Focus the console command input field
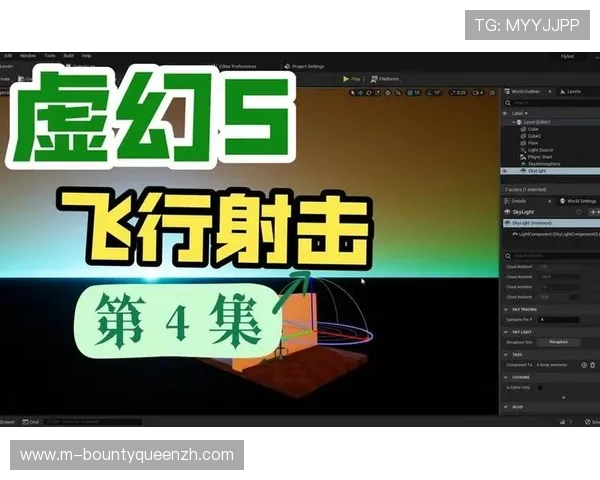 click(94, 422)
